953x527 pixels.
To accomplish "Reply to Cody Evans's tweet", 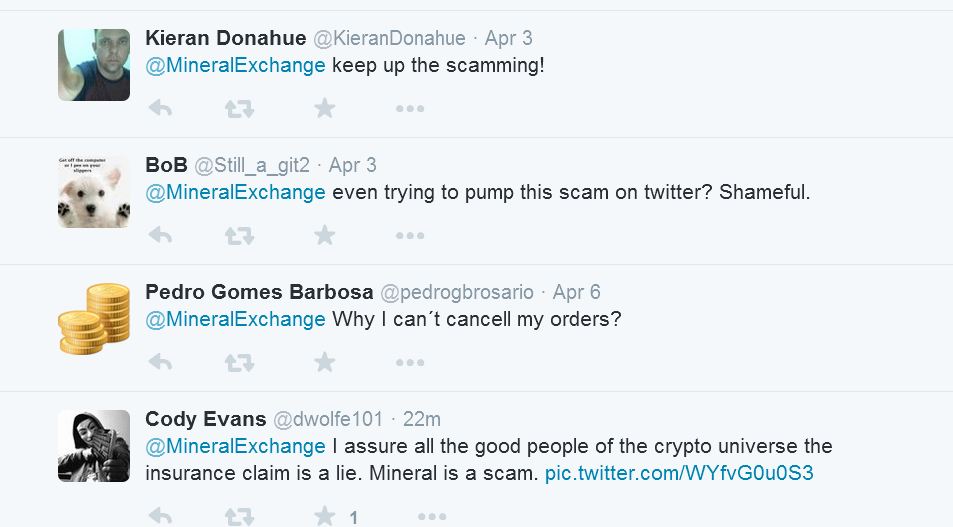I will point(160,517).
